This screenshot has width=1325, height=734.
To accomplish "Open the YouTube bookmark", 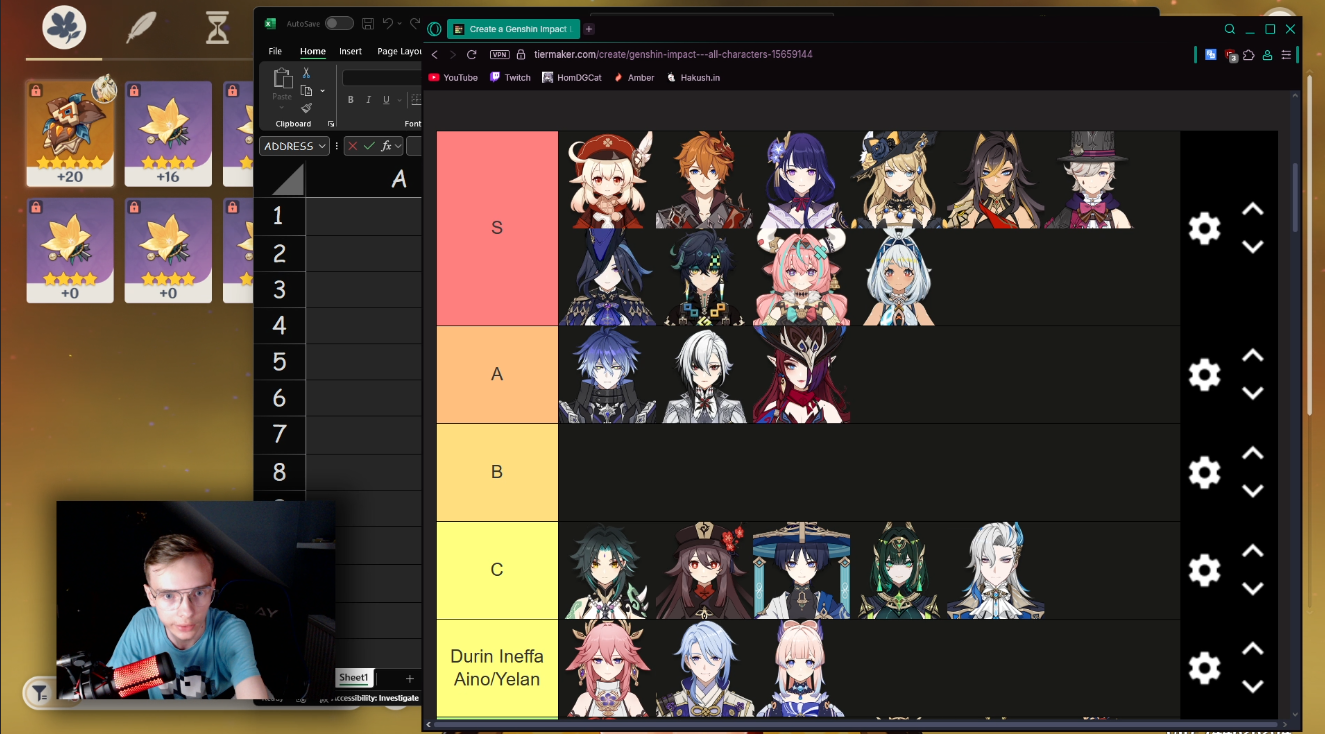I will [x=453, y=77].
